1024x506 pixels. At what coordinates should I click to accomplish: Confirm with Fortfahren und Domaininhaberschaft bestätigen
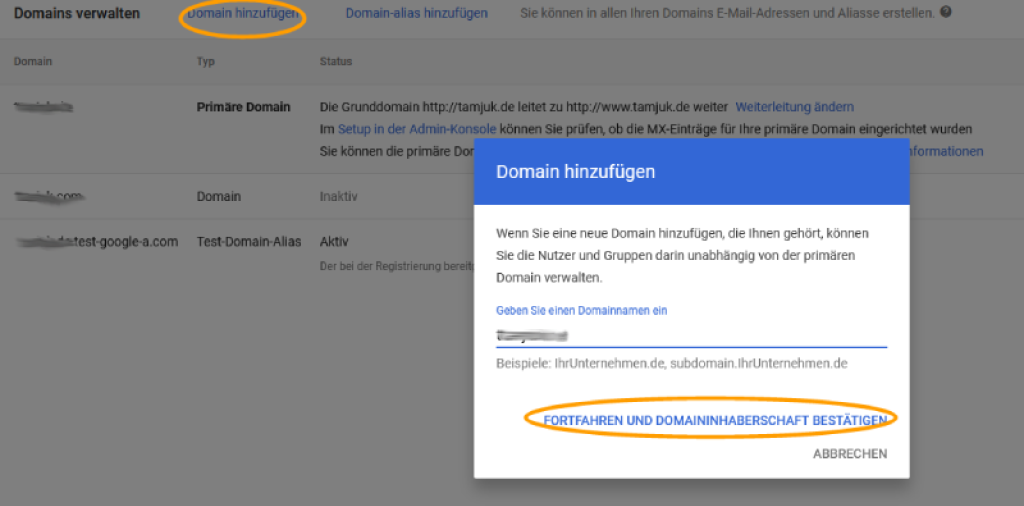click(715, 420)
